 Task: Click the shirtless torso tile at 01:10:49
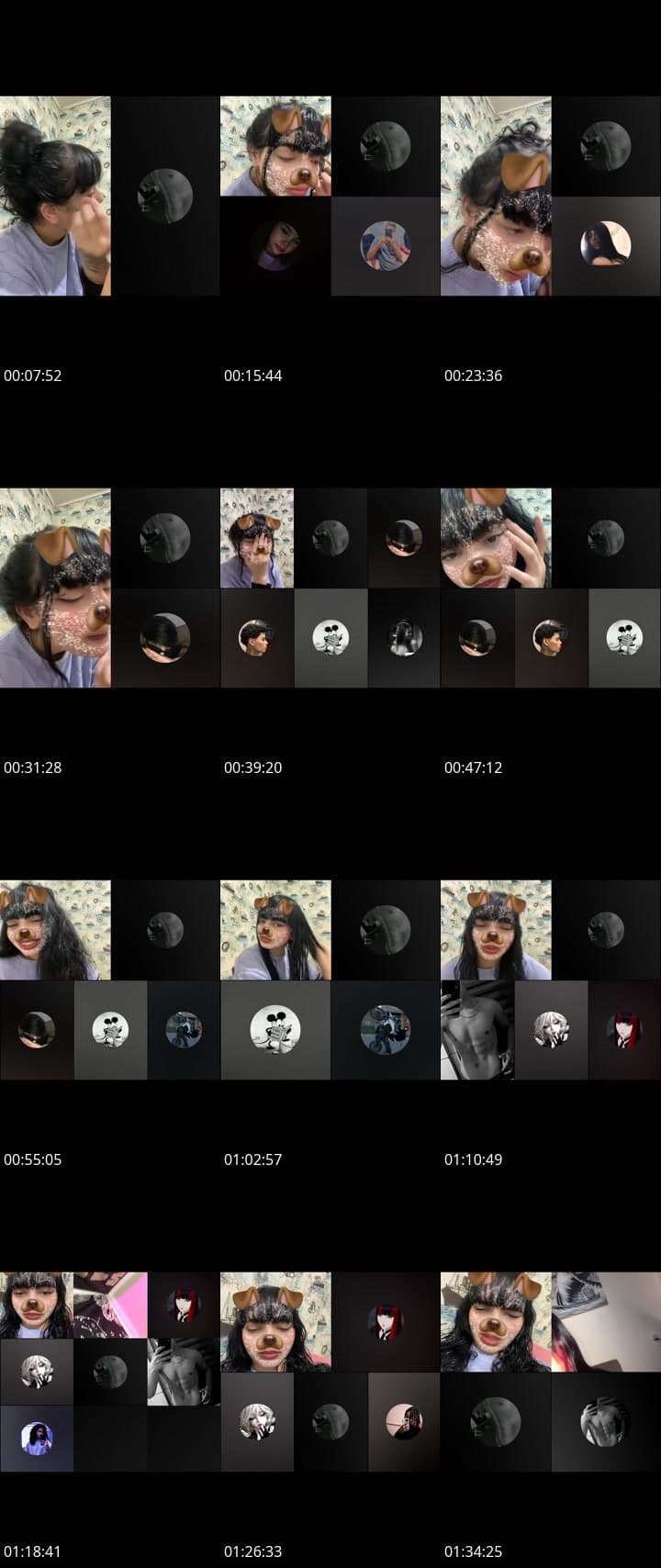click(x=476, y=1029)
